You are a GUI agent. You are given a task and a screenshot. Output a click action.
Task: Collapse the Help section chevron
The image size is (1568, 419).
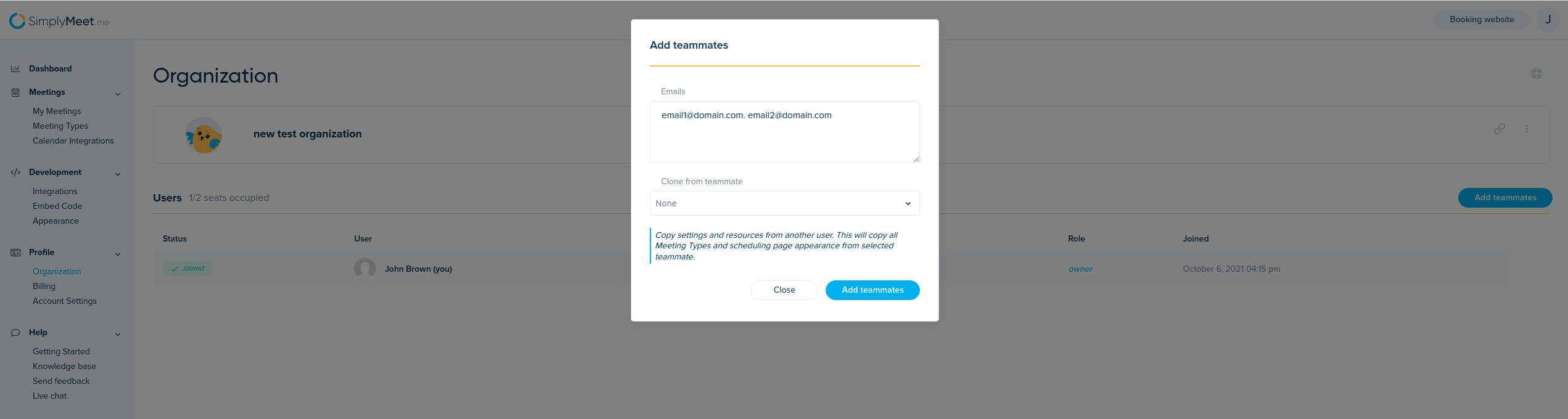tap(118, 334)
